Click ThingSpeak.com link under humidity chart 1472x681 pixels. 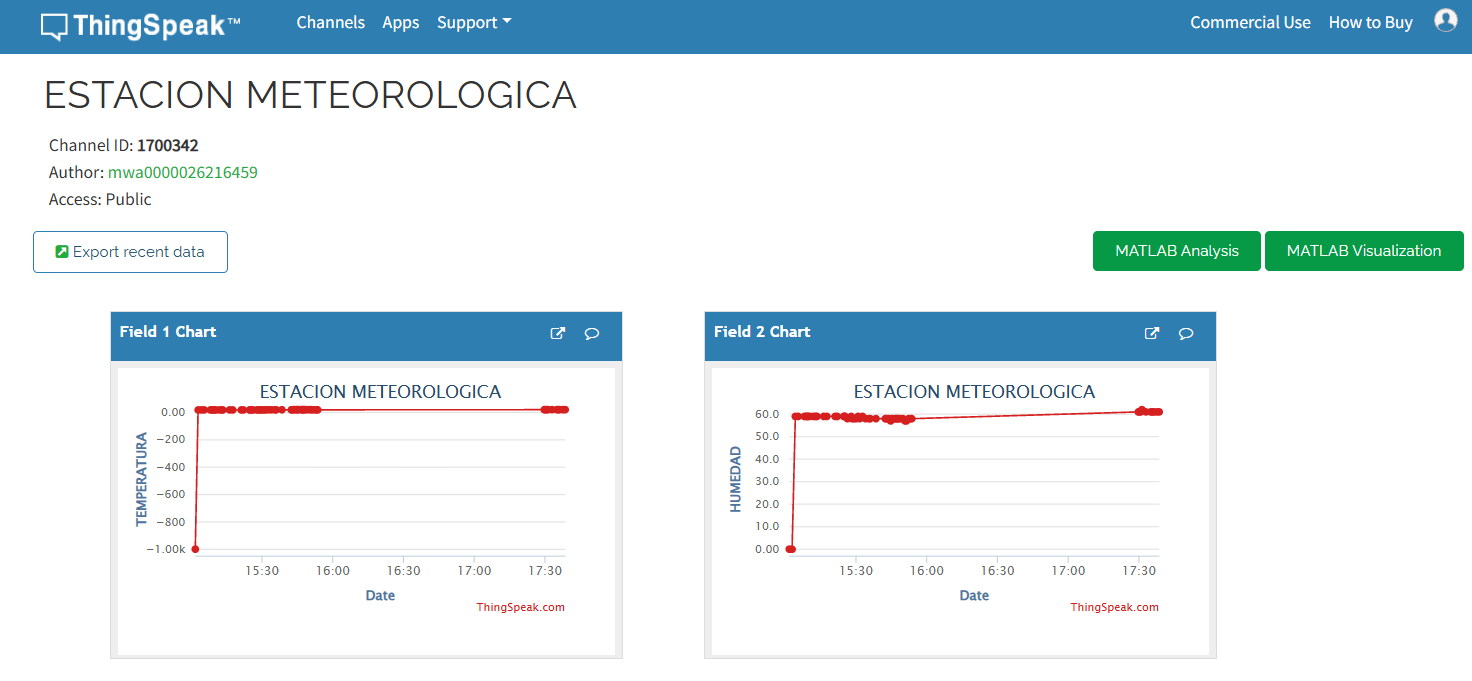click(x=1114, y=607)
